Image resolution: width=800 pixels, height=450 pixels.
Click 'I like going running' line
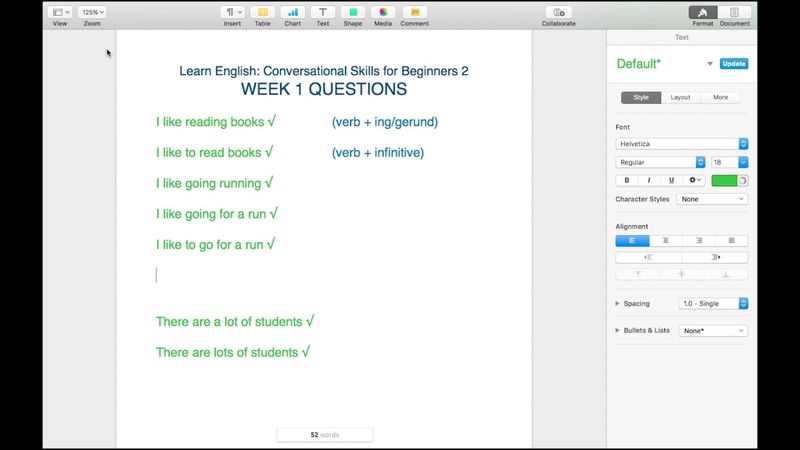[x=214, y=183]
